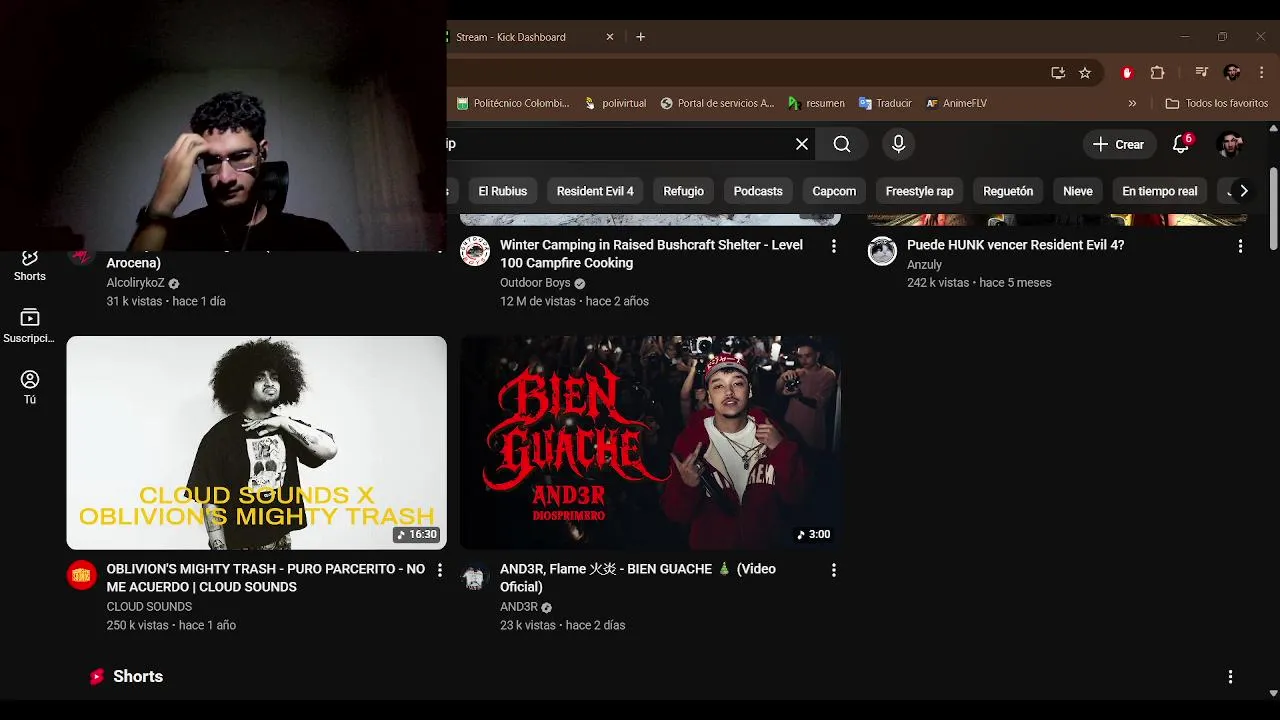This screenshot has width=1280, height=720.
Task: Open the CLOUD SOUNDS channel name
Action: pyautogui.click(x=149, y=607)
